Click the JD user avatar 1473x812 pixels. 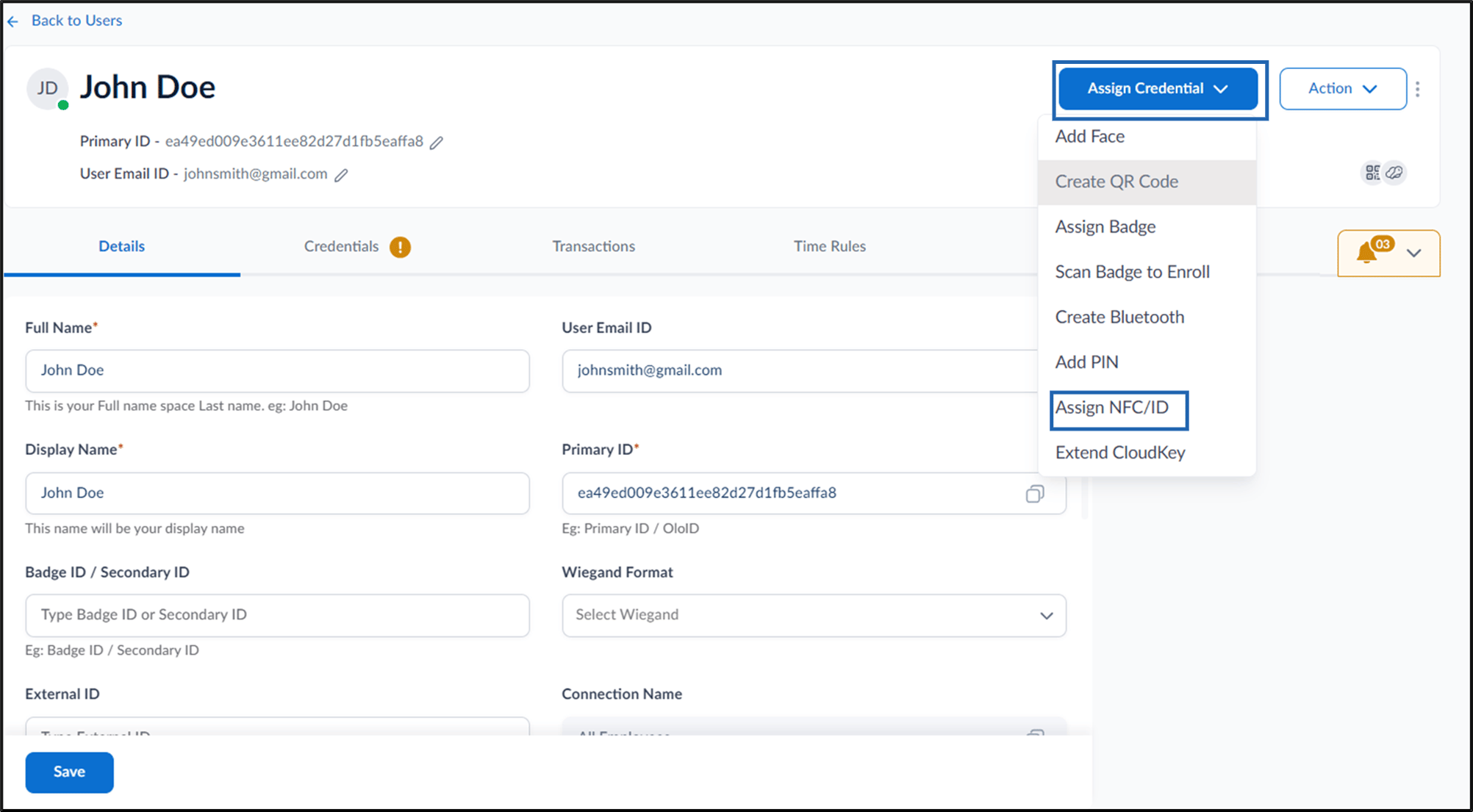coord(48,89)
